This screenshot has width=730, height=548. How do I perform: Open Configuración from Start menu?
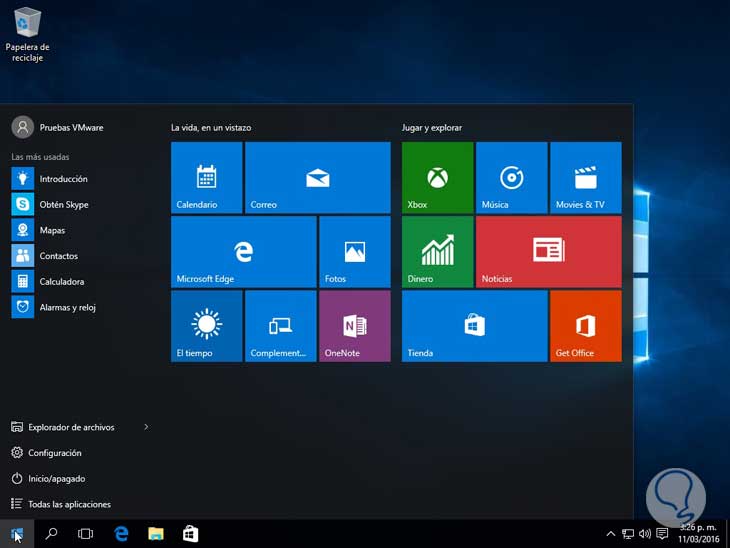[55, 453]
